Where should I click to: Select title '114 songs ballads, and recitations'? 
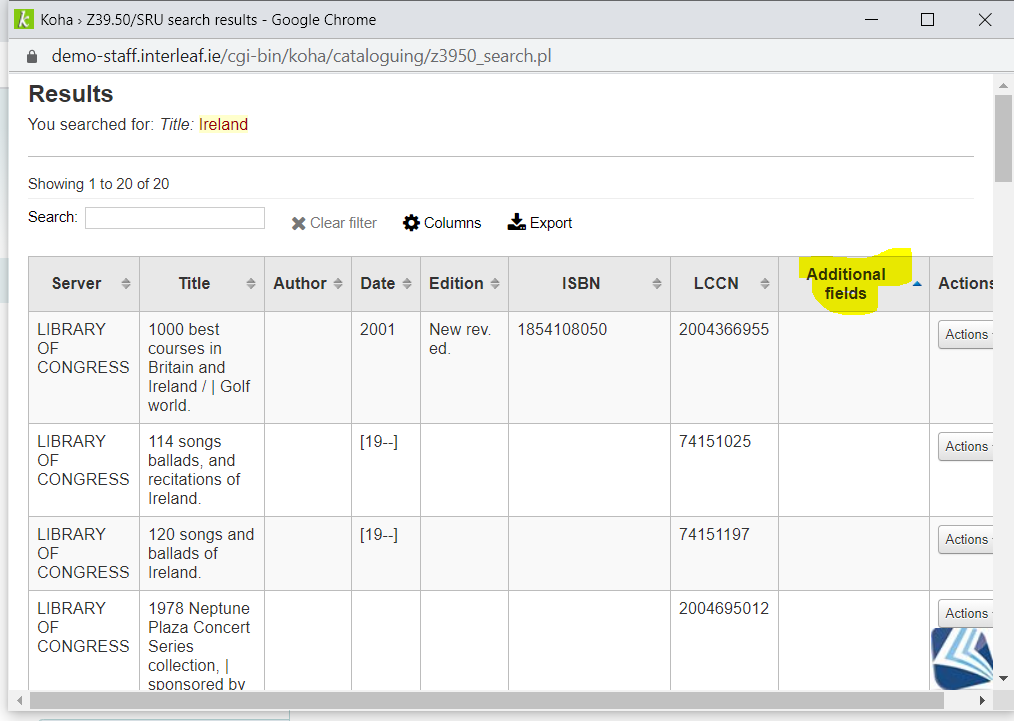(x=193, y=470)
